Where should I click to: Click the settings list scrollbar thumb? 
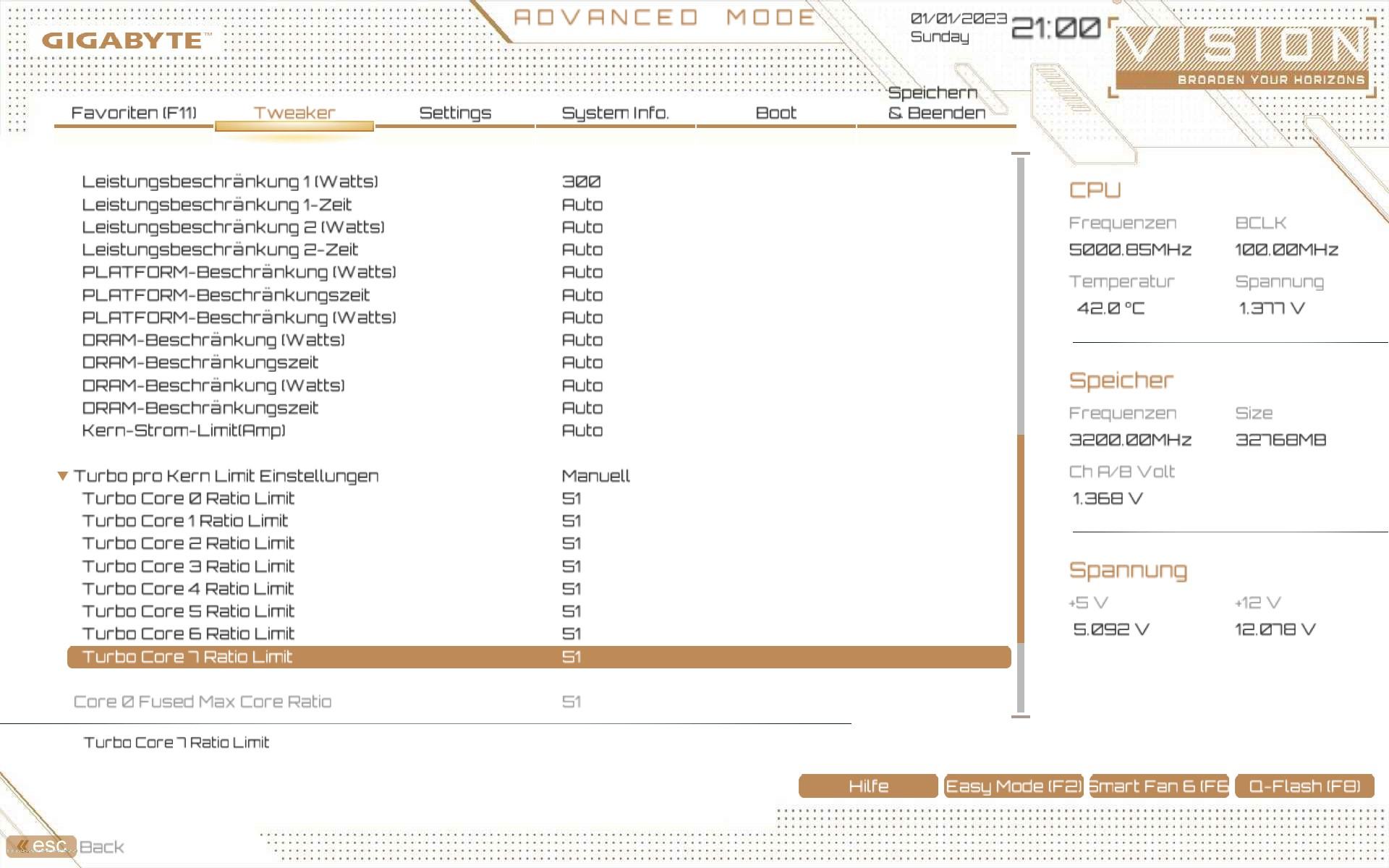click(x=1021, y=539)
